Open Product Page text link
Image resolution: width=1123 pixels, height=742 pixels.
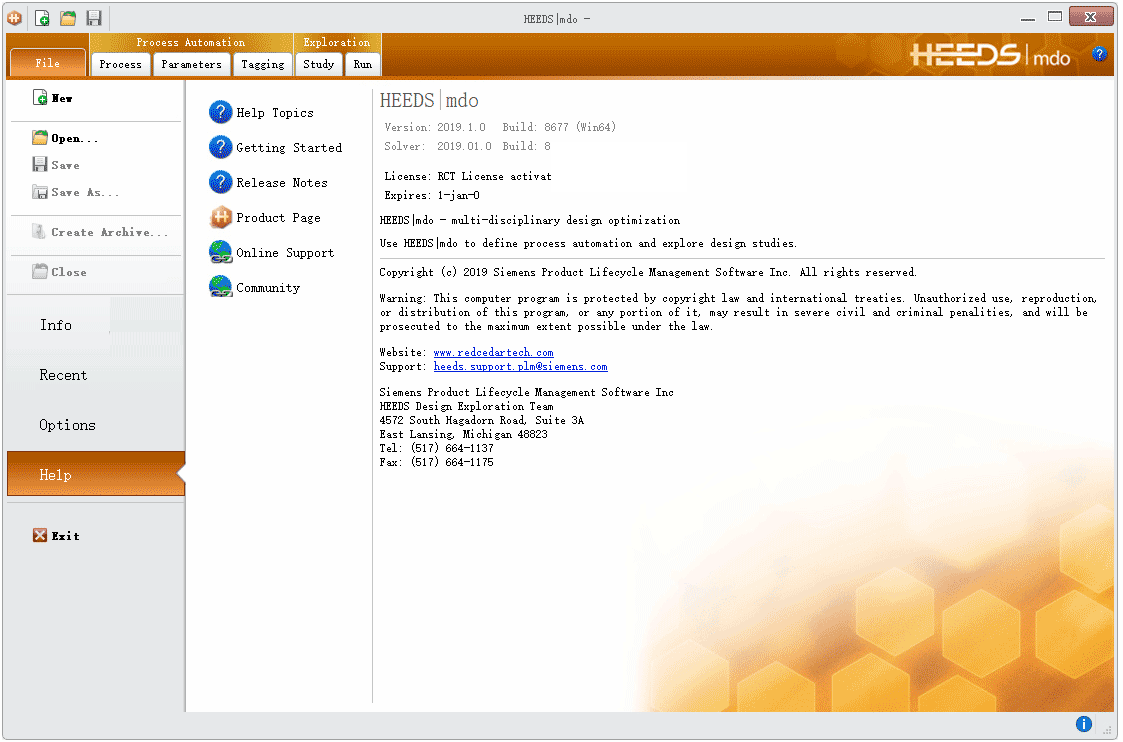tap(279, 218)
